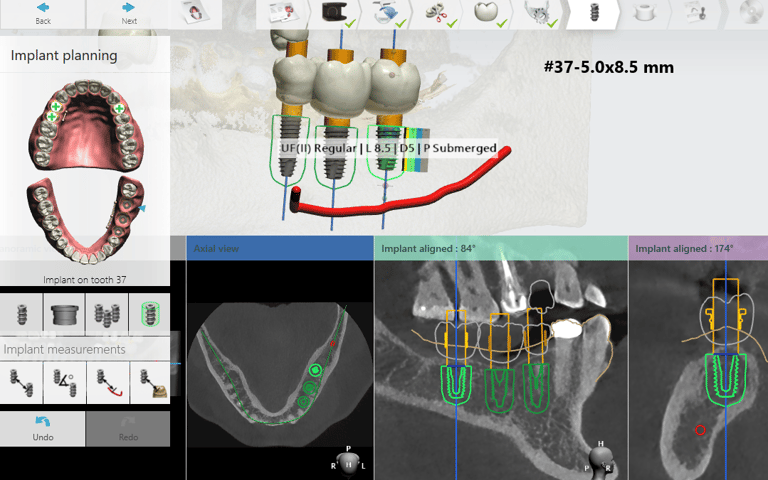This screenshot has height=480, width=768.
Task: Select the Implant aligned 84° view header
Action: pos(501,248)
